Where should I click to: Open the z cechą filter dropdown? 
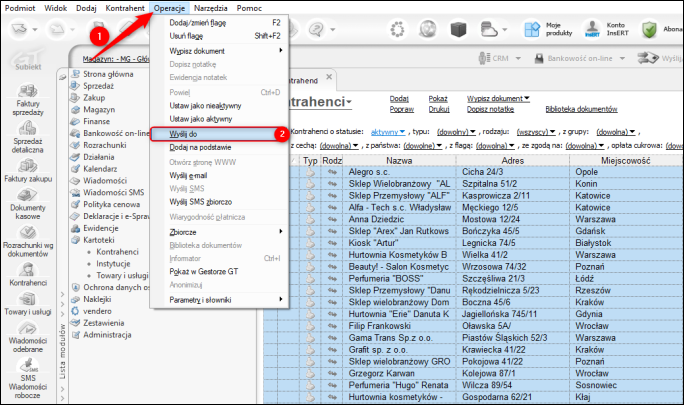pyautogui.click(x=339, y=145)
